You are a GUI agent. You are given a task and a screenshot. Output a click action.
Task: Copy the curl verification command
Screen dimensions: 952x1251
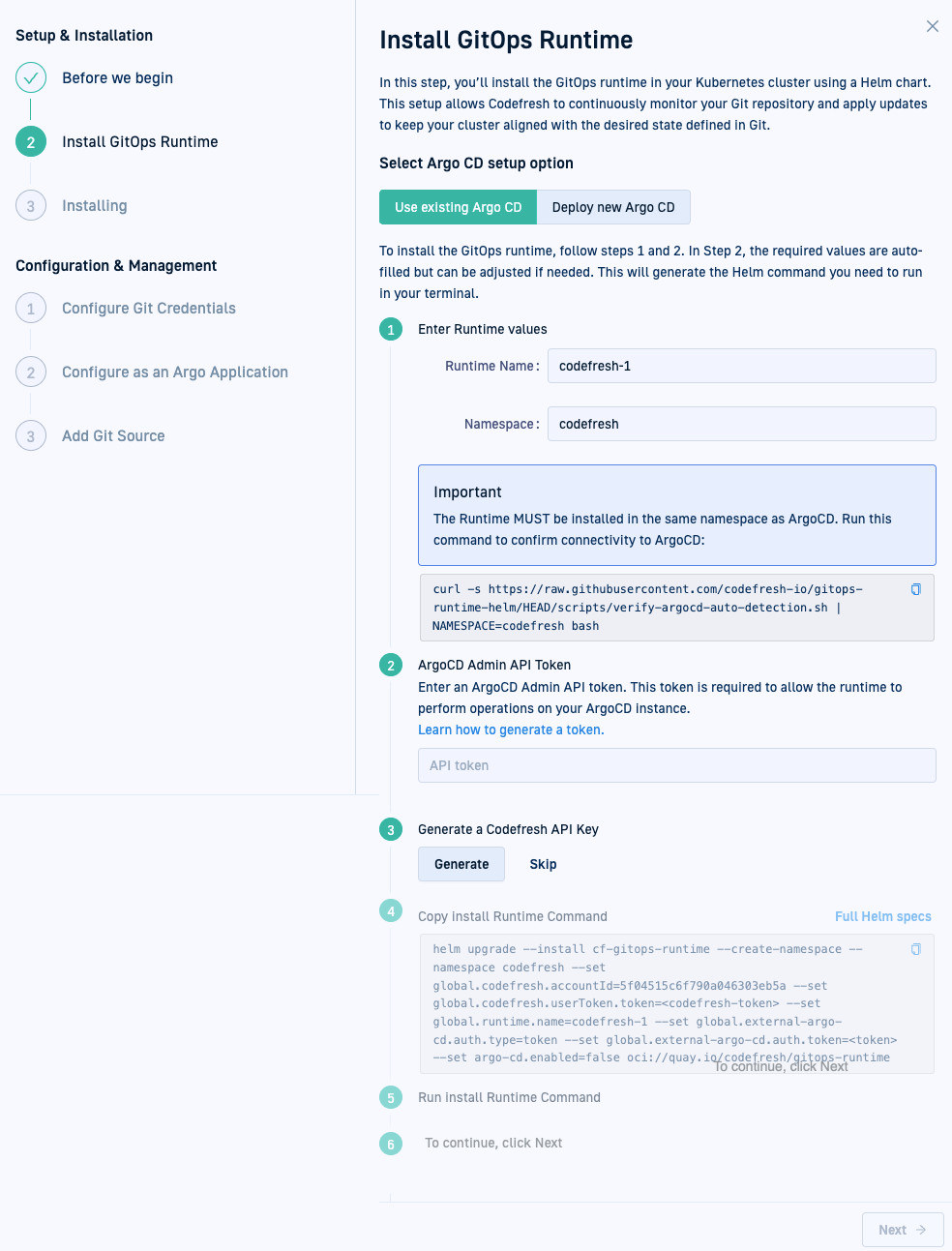pyautogui.click(x=915, y=589)
